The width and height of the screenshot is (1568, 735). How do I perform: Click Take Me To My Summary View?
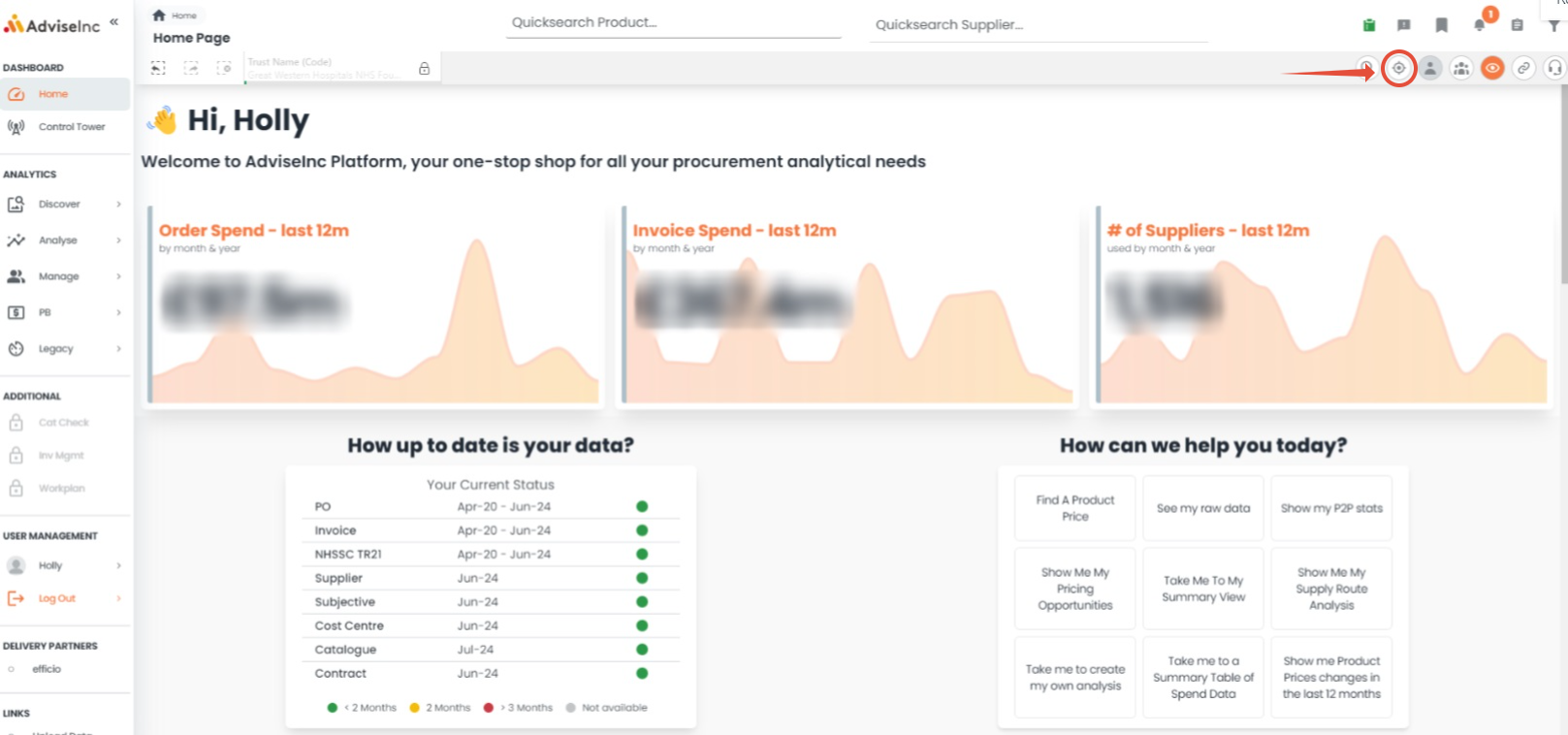(x=1203, y=589)
